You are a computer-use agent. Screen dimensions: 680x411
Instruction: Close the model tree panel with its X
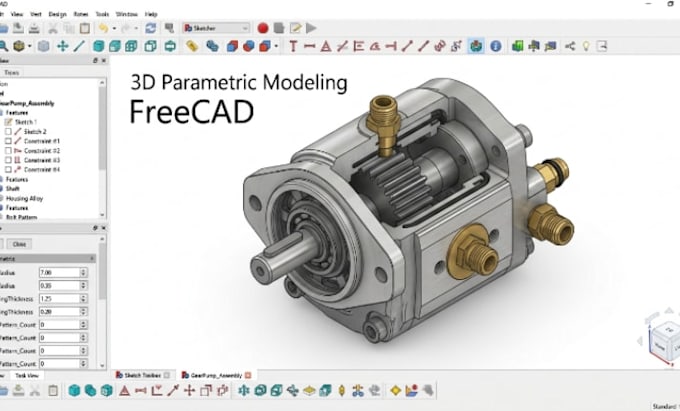pyautogui.click(x=104, y=61)
